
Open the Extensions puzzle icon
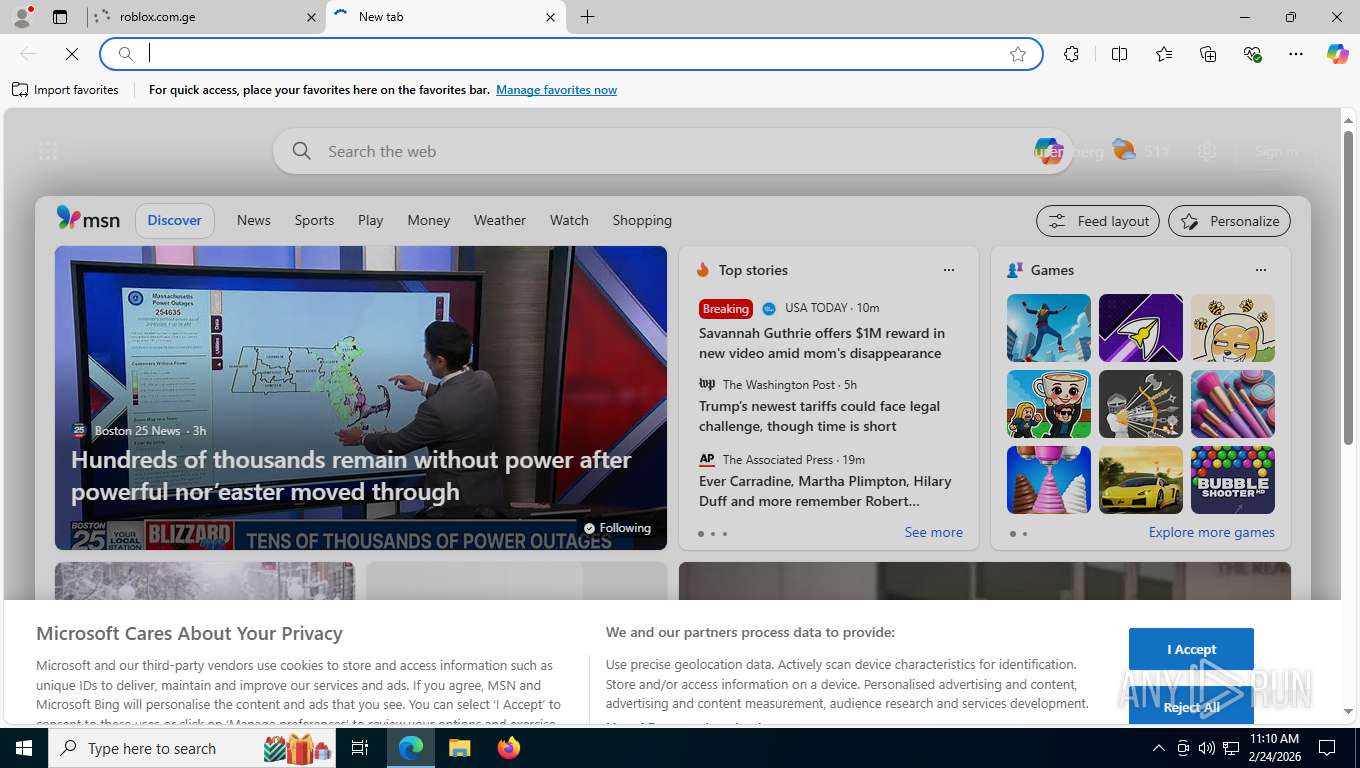pos(1071,54)
